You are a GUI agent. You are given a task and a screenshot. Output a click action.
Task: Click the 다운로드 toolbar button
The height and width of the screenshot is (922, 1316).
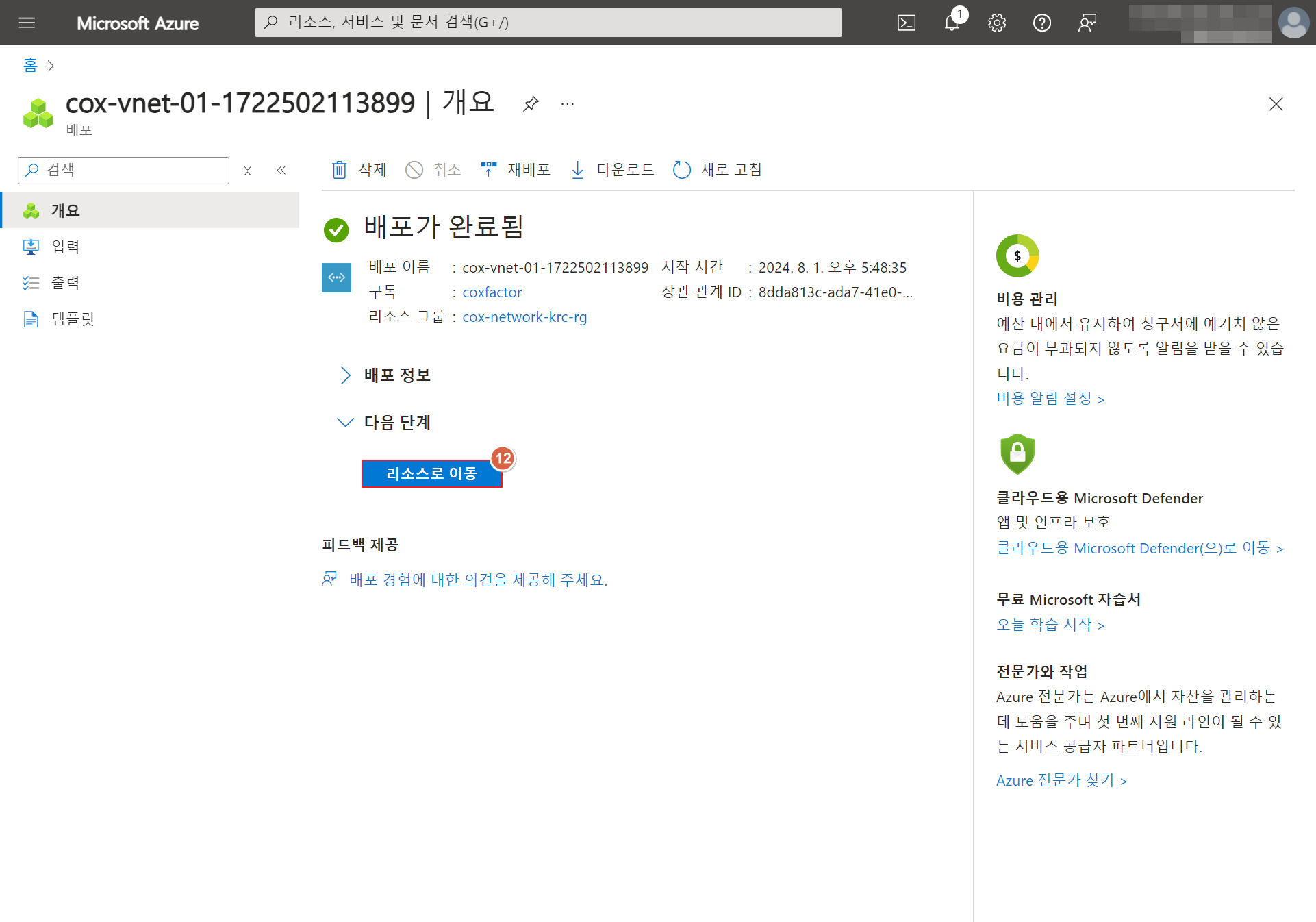(612, 170)
